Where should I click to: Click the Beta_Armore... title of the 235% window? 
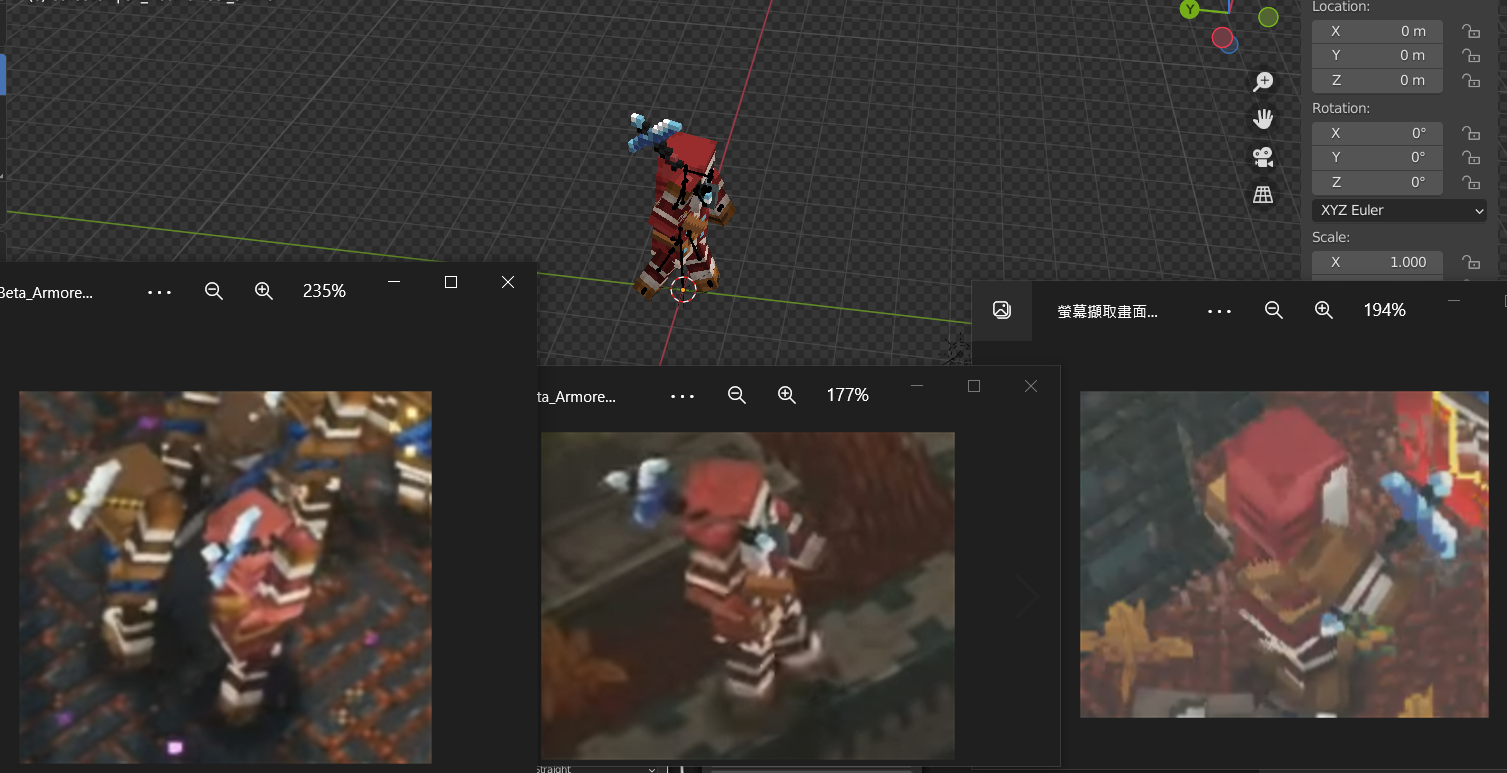[46, 292]
